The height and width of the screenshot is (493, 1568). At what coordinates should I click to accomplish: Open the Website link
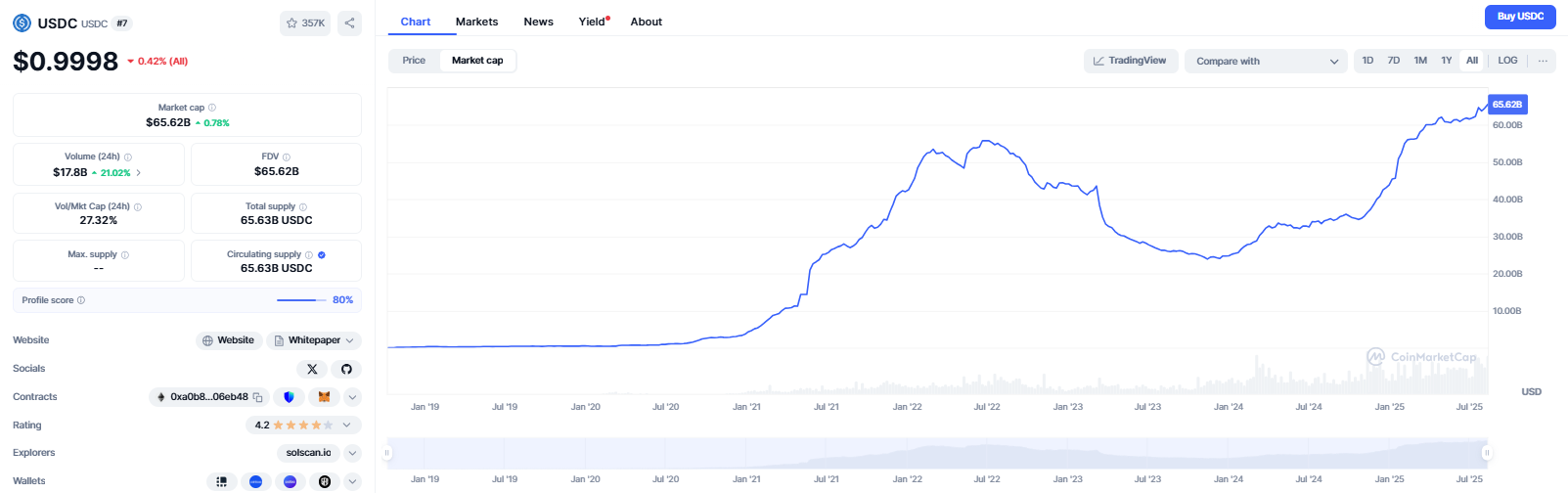(x=229, y=340)
